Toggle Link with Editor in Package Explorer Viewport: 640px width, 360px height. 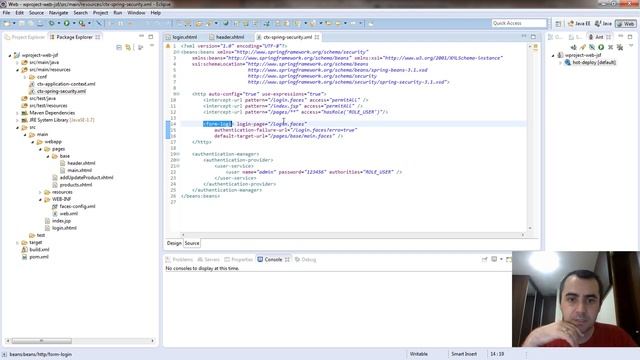point(129,47)
